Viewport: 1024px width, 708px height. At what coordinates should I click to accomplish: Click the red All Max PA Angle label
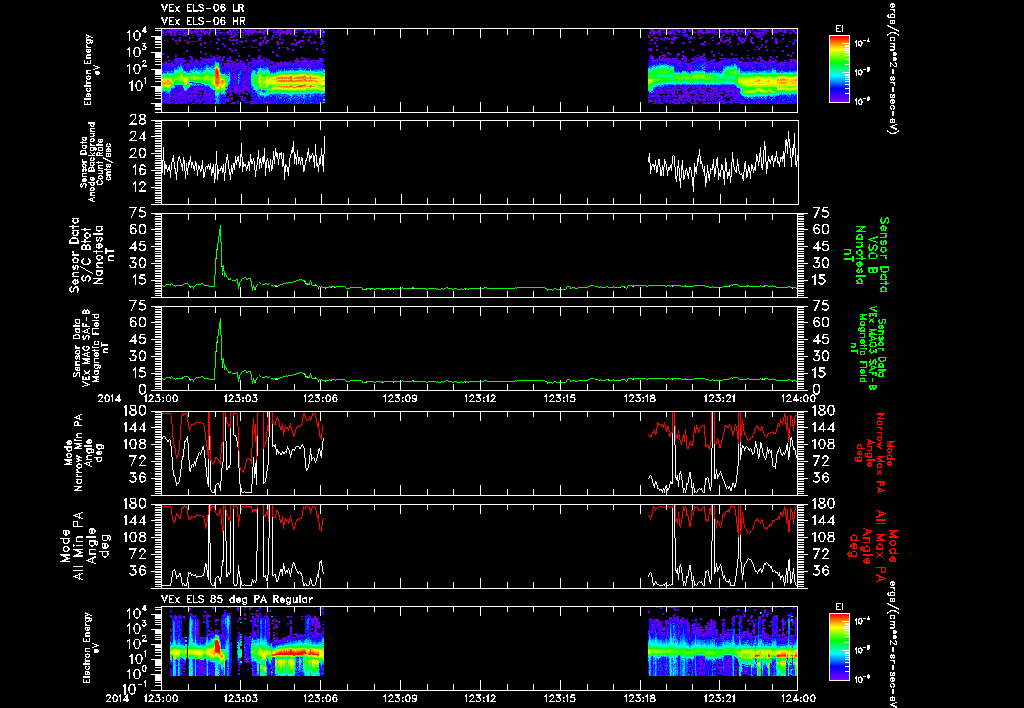point(873,545)
